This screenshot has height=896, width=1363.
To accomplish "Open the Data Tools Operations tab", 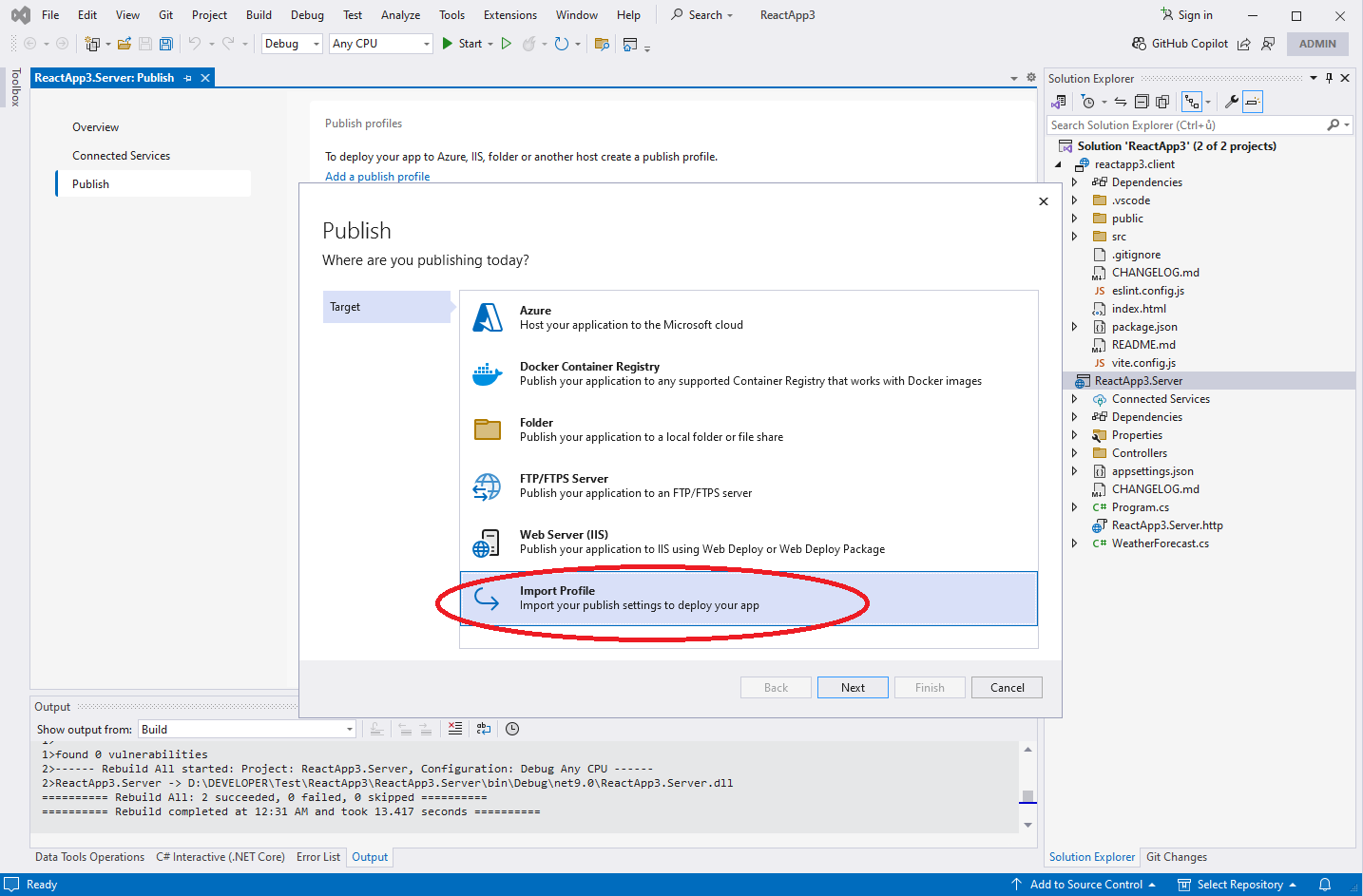I will 89,857.
